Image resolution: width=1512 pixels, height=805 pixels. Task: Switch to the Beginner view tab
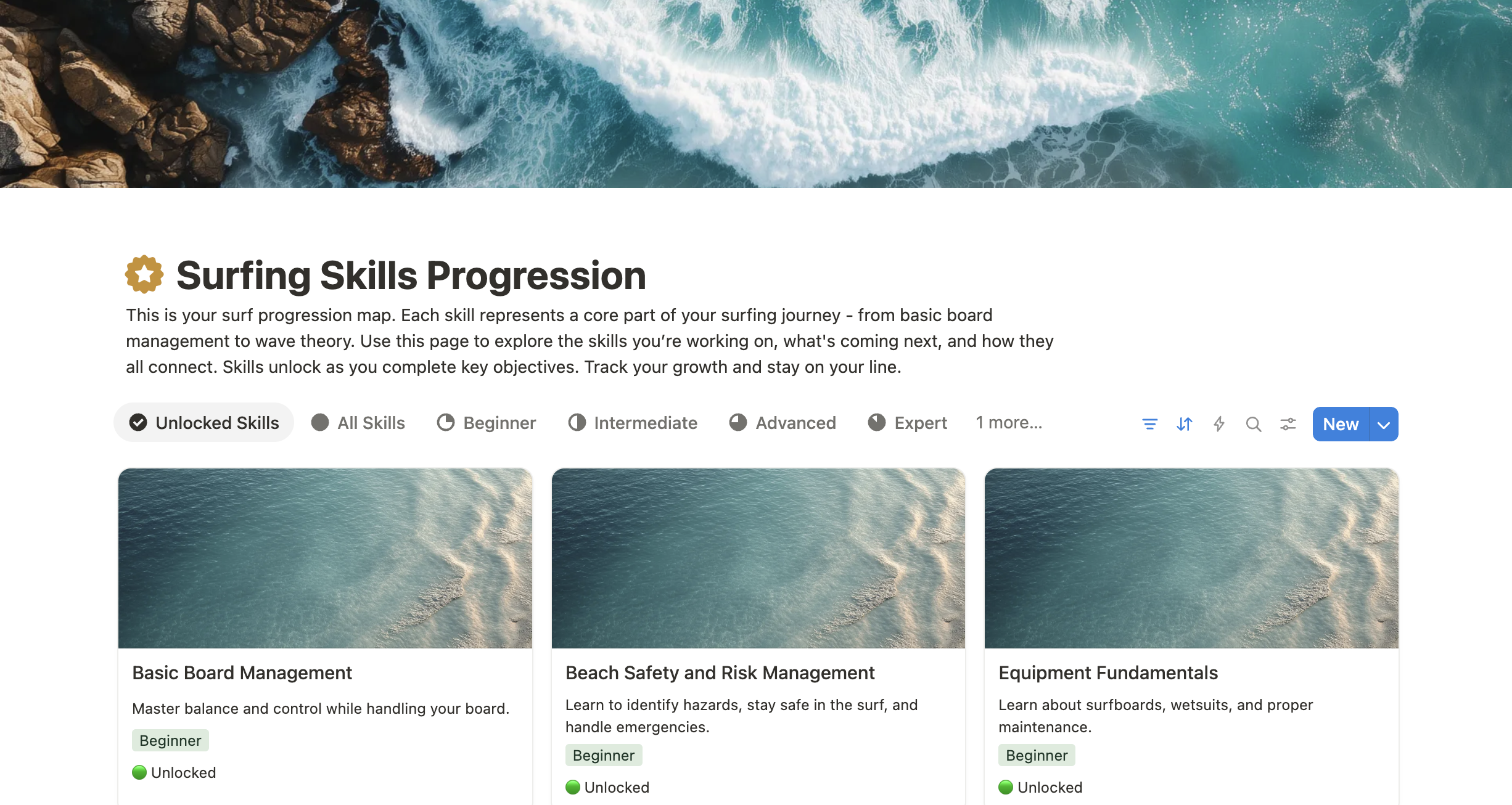pos(487,423)
